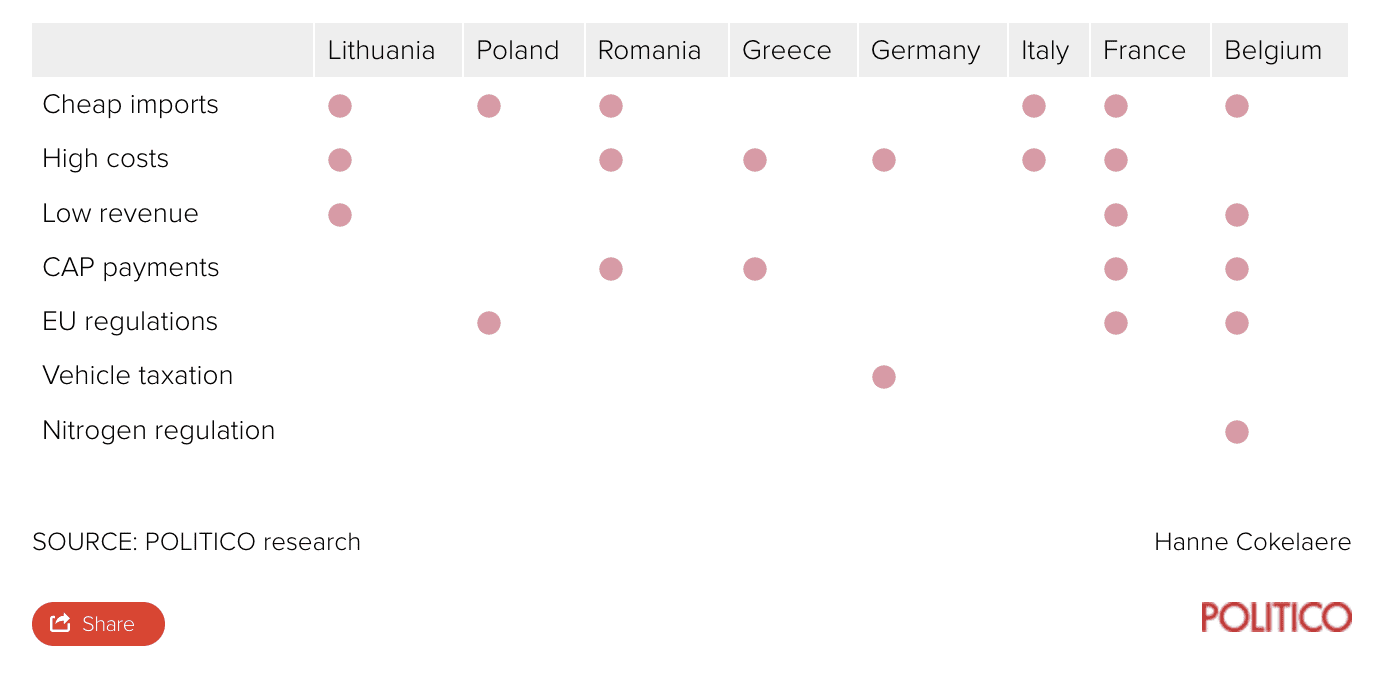
Task: Click the Cheap imports row label
Action: 130,105
